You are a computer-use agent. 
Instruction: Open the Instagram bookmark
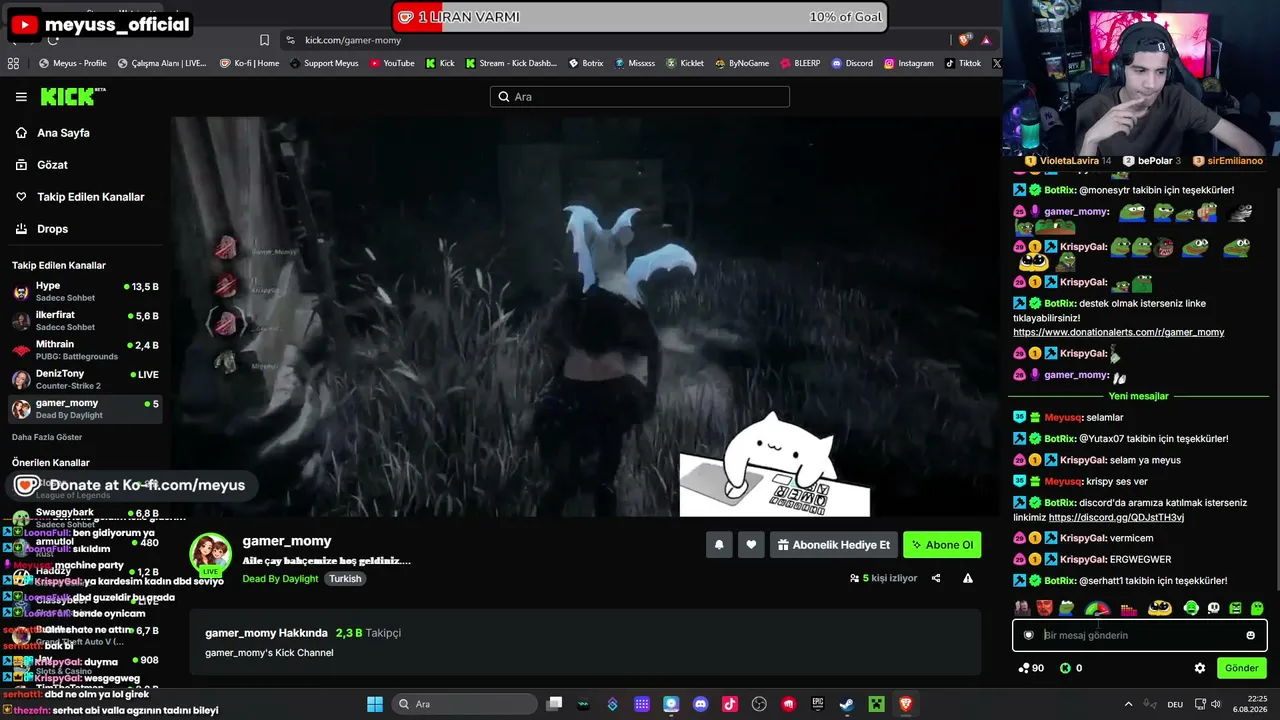908,63
